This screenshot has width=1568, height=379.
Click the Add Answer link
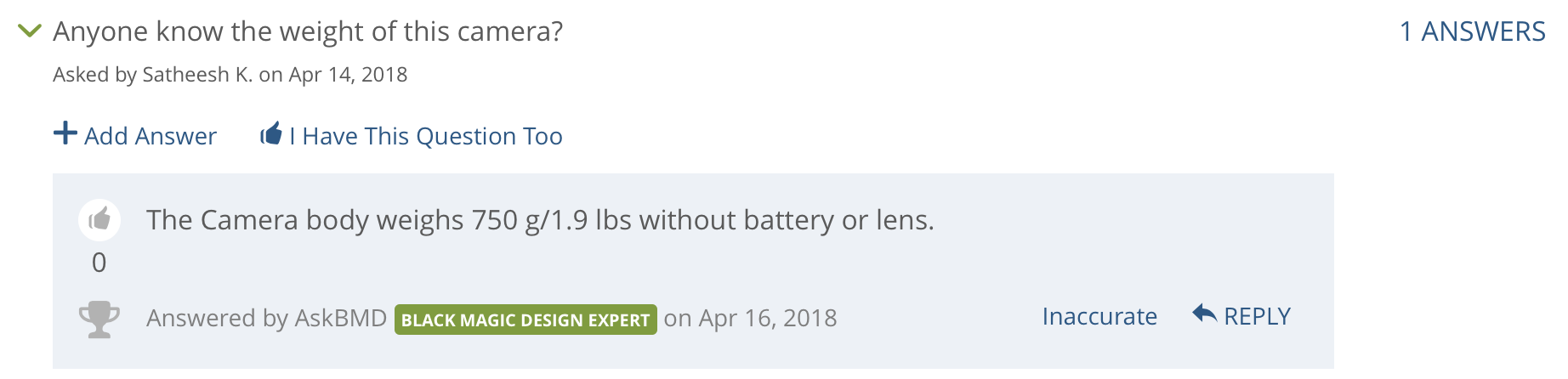[x=150, y=136]
